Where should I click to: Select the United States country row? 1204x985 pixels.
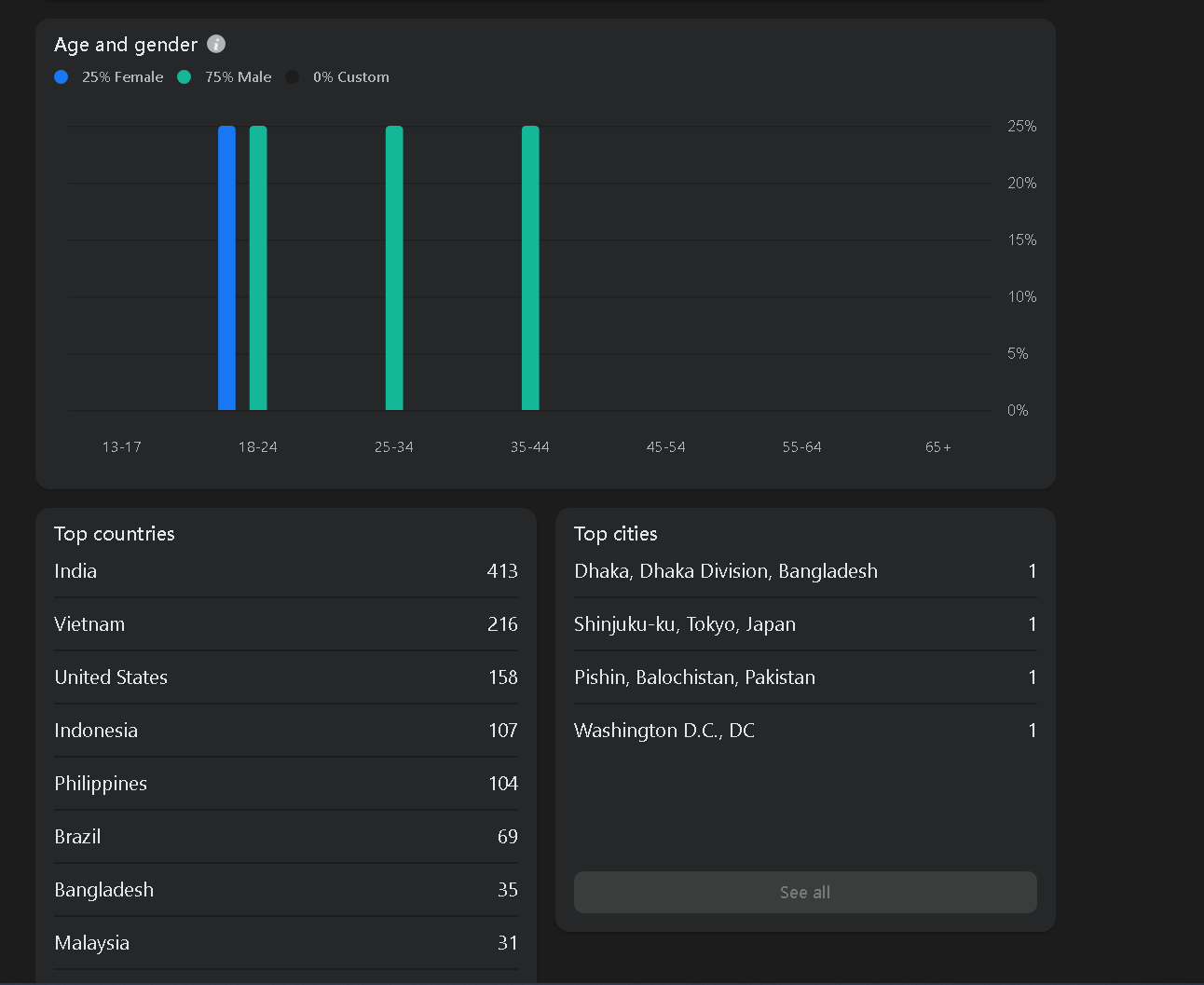point(286,677)
